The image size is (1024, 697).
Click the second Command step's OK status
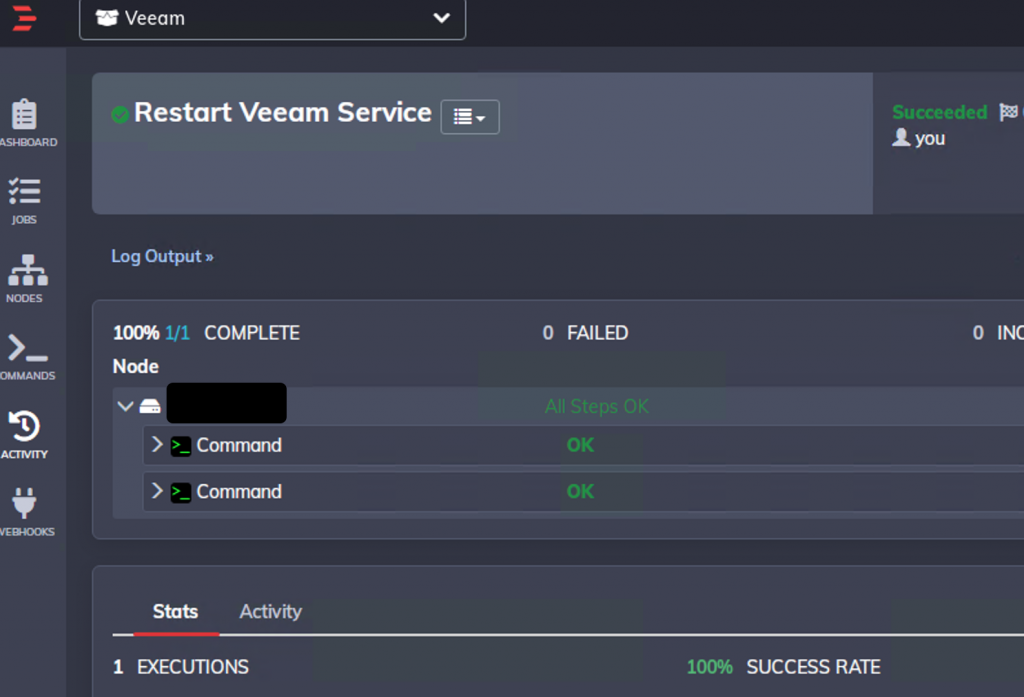(581, 491)
